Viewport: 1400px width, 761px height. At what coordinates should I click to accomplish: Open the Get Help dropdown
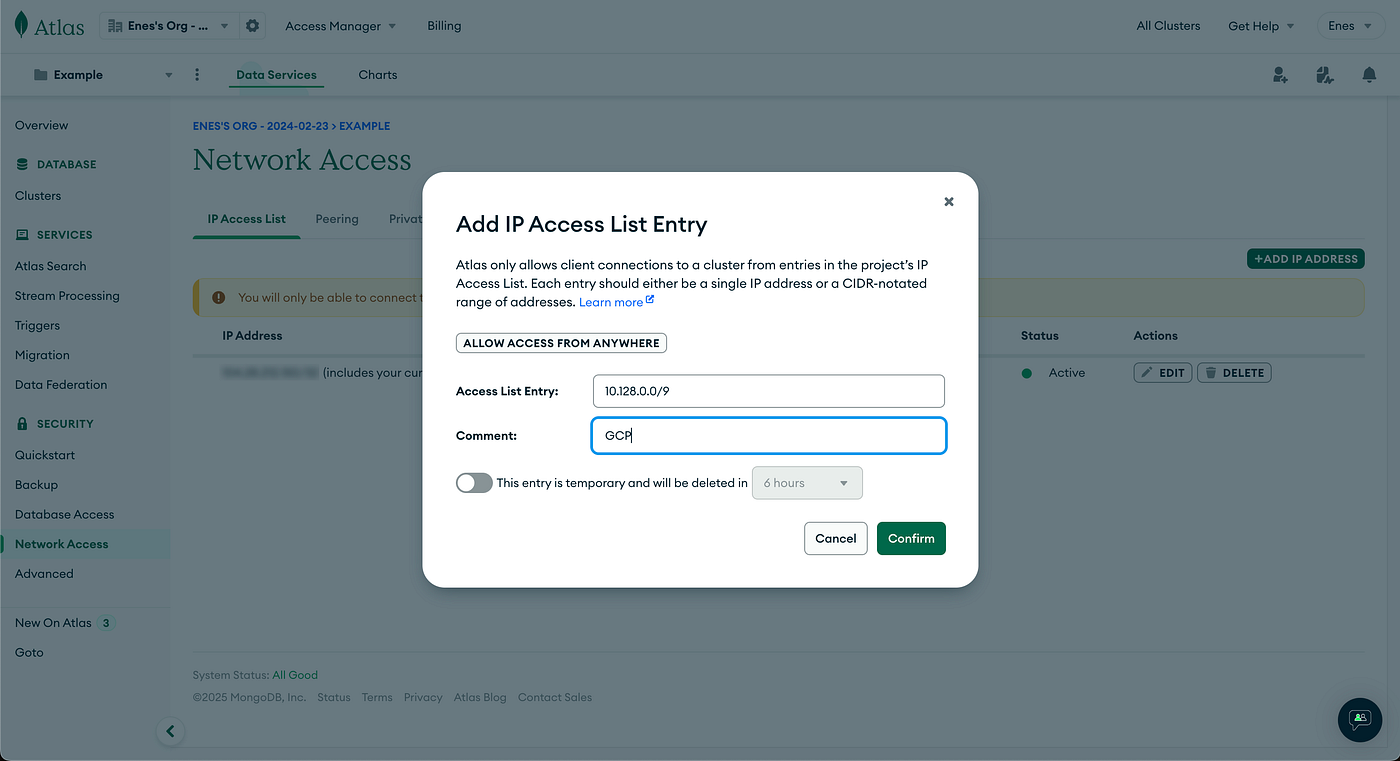coord(1261,26)
